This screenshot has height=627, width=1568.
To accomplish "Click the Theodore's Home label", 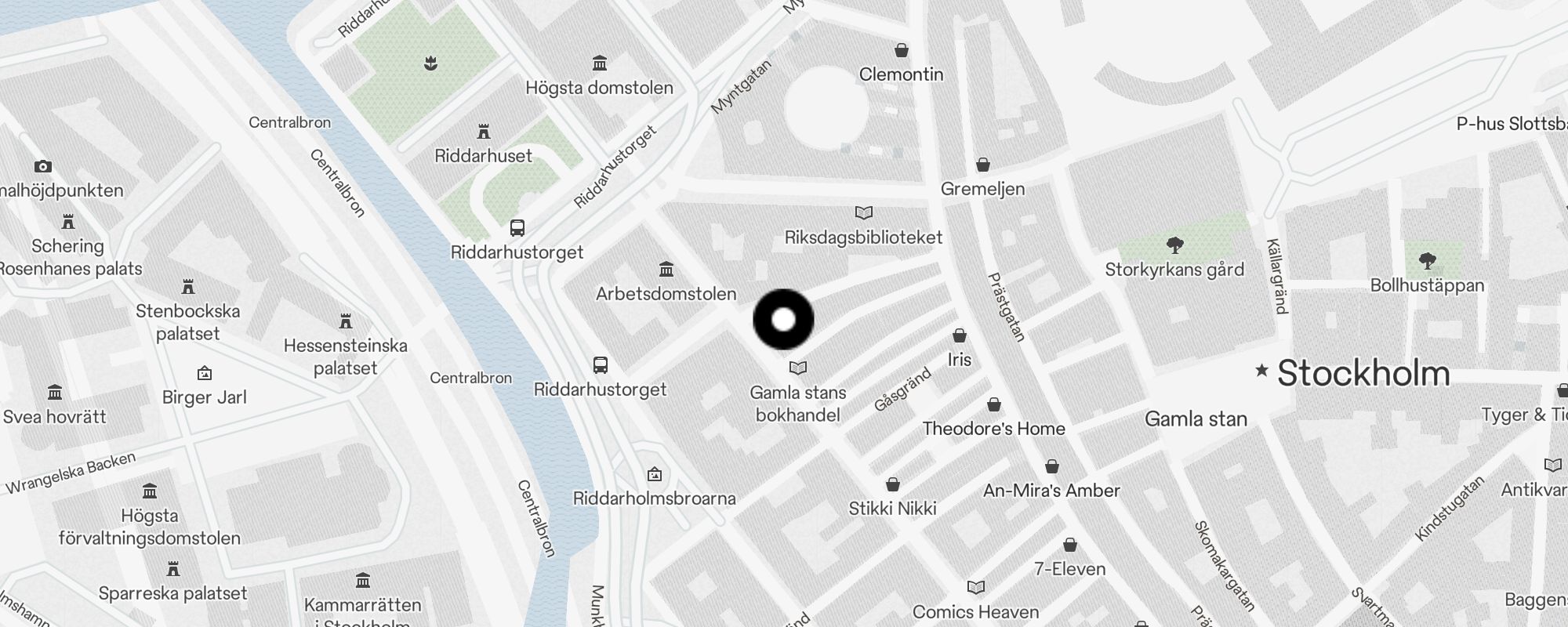I will [994, 429].
